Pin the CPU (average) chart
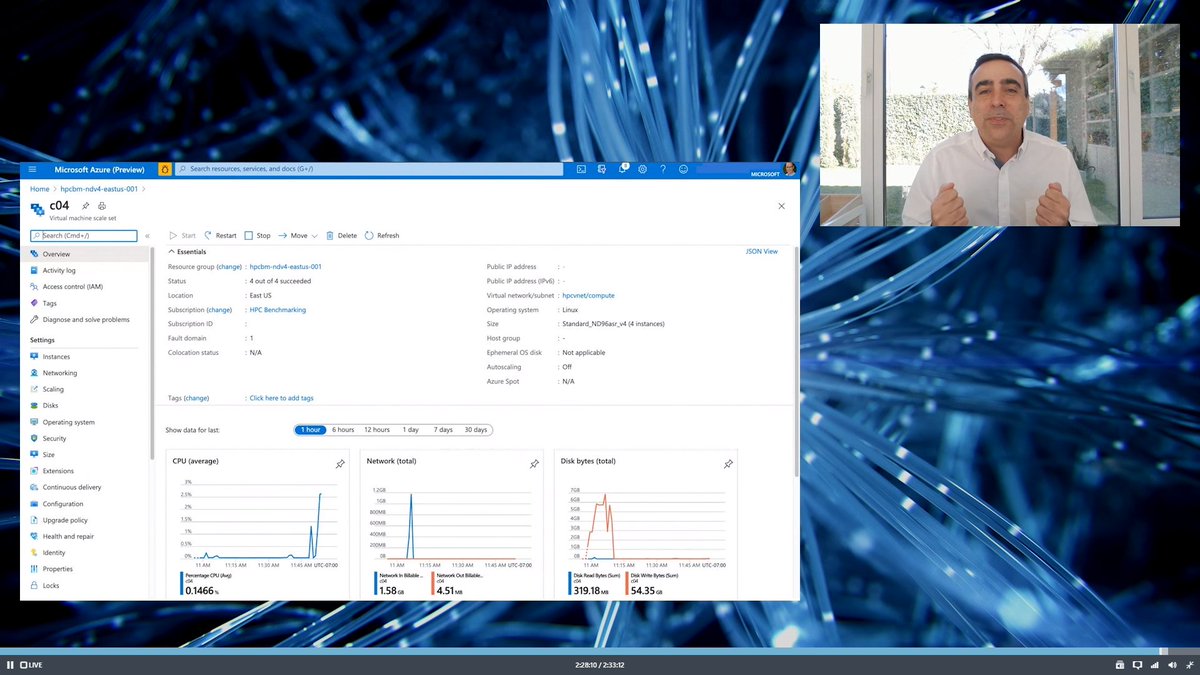Viewport: 1200px width, 675px height. tap(340, 464)
